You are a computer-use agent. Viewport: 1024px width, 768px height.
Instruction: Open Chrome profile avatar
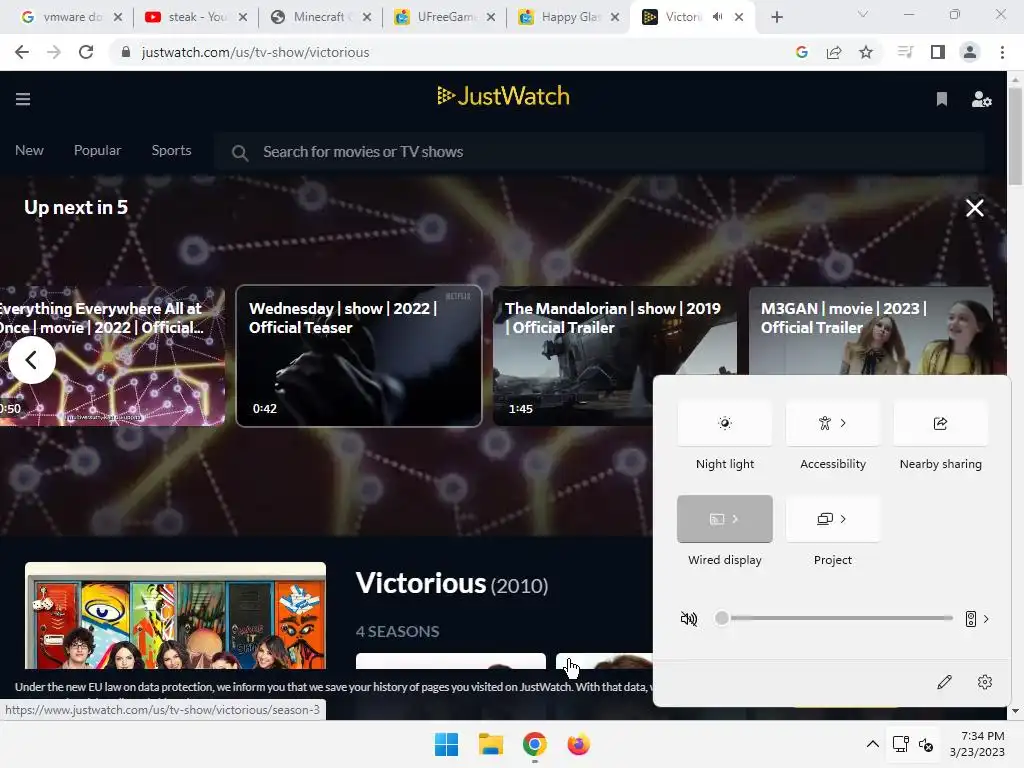(970, 52)
